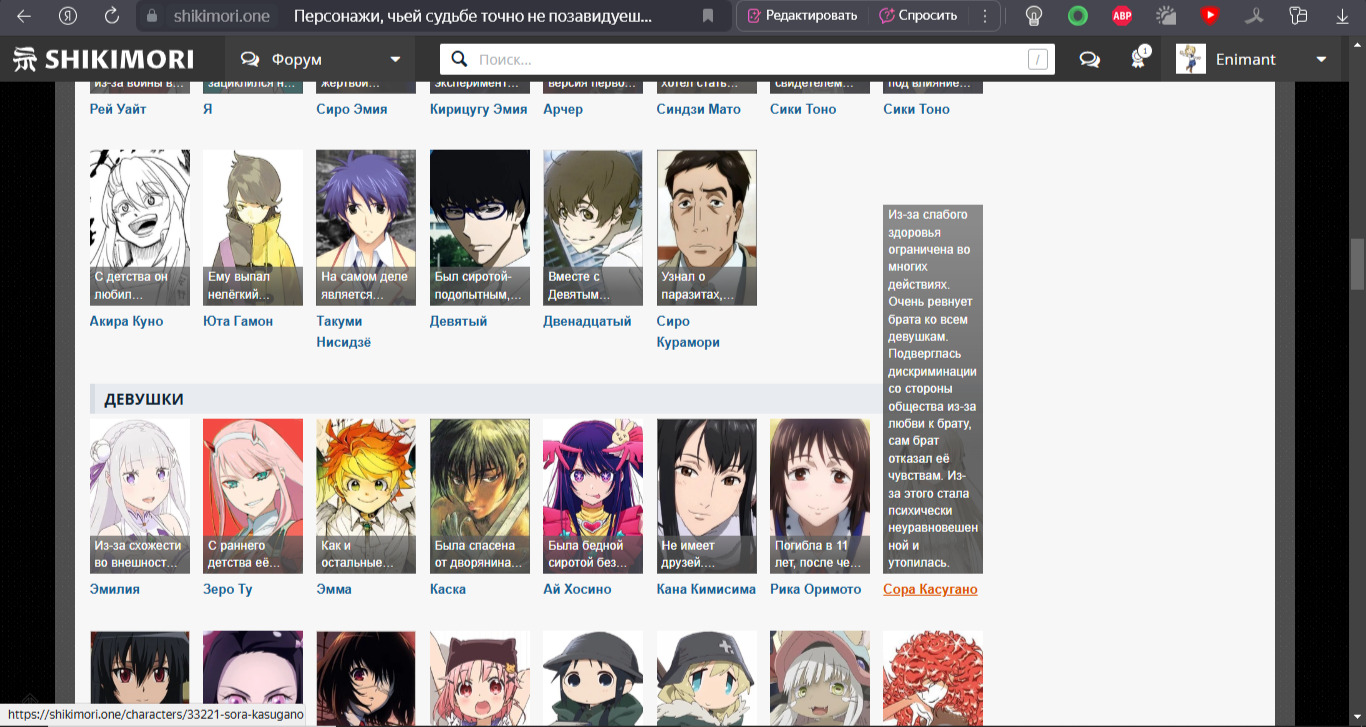
Task: Open the Зеро Ту character link
Action: click(x=228, y=589)
